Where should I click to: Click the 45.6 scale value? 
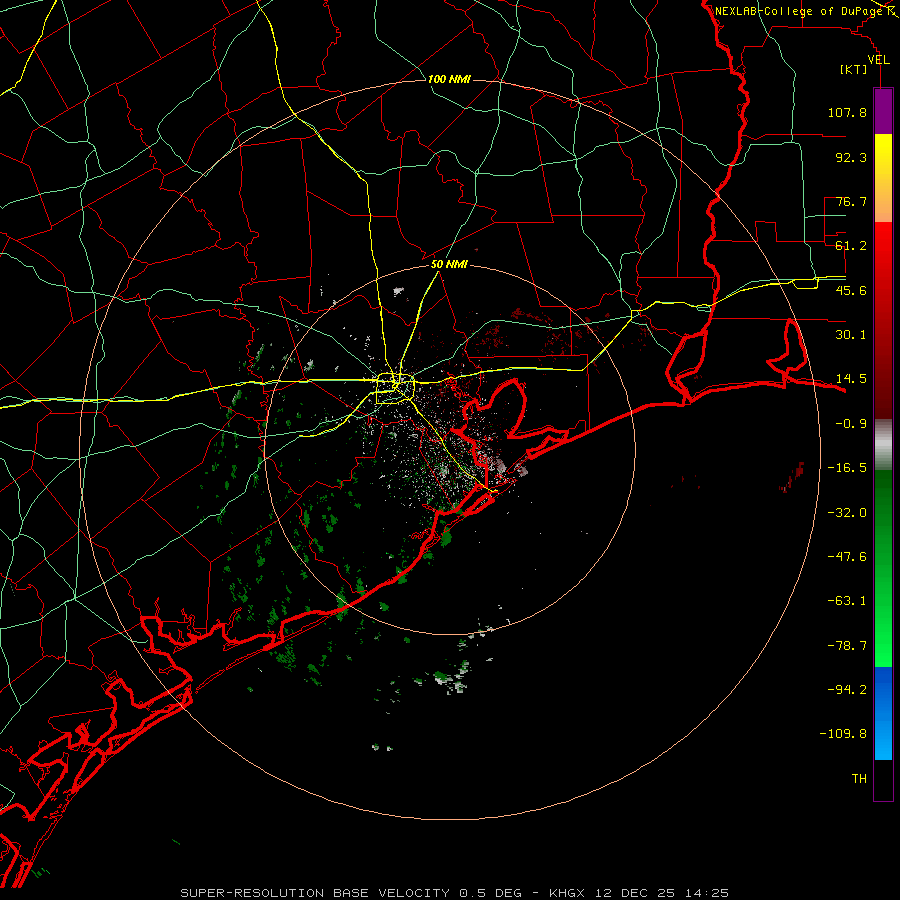coord(851,290)
